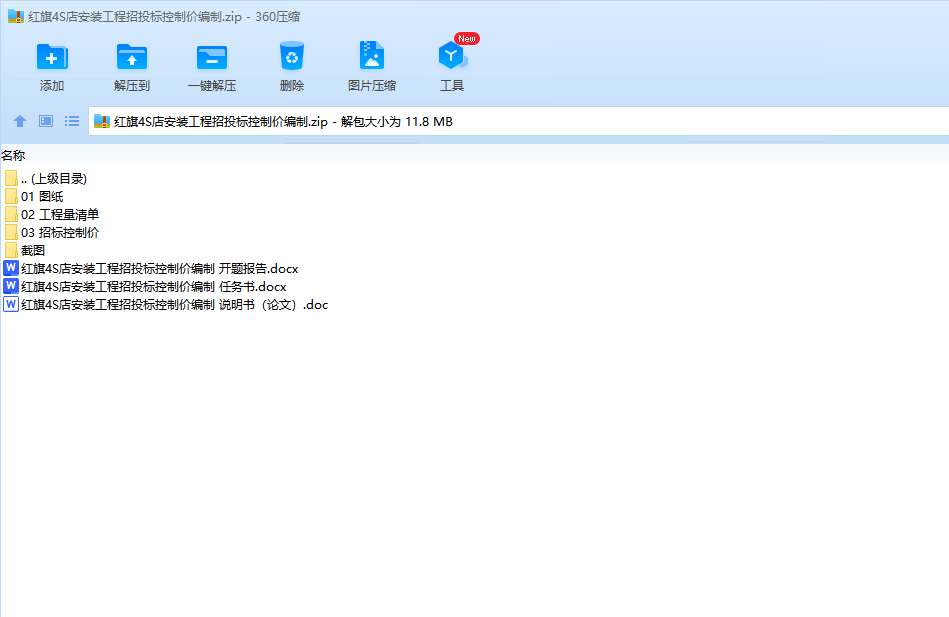
Task: Select the 截图 folder
Action: tap(25, 250)
